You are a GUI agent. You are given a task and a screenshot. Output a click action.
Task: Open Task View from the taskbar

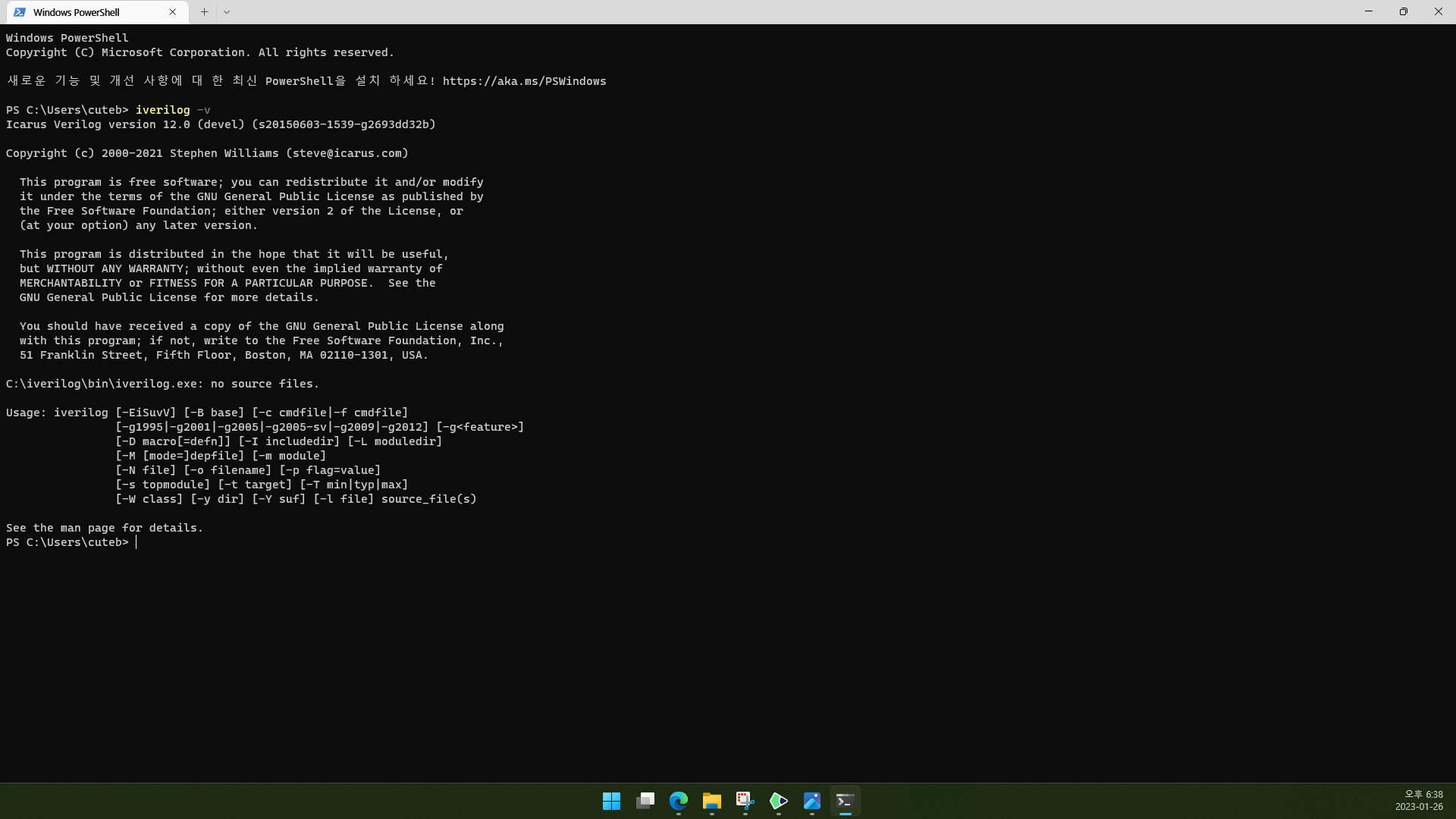(645, 801)
